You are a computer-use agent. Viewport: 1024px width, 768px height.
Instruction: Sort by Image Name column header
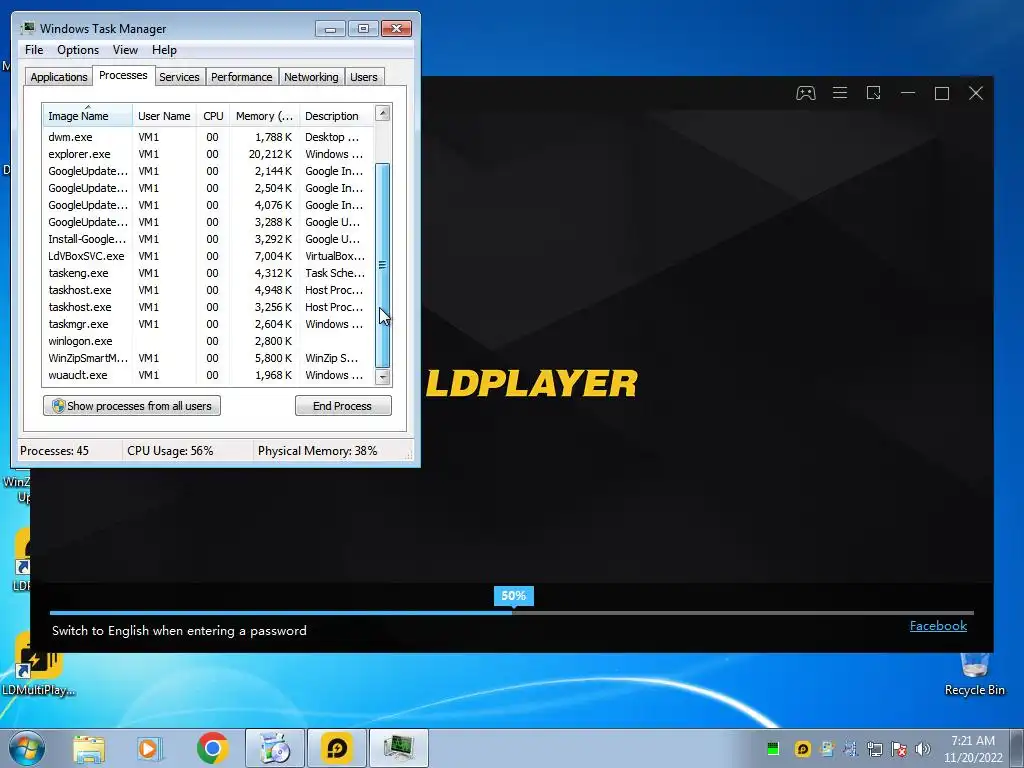(87, 116)
